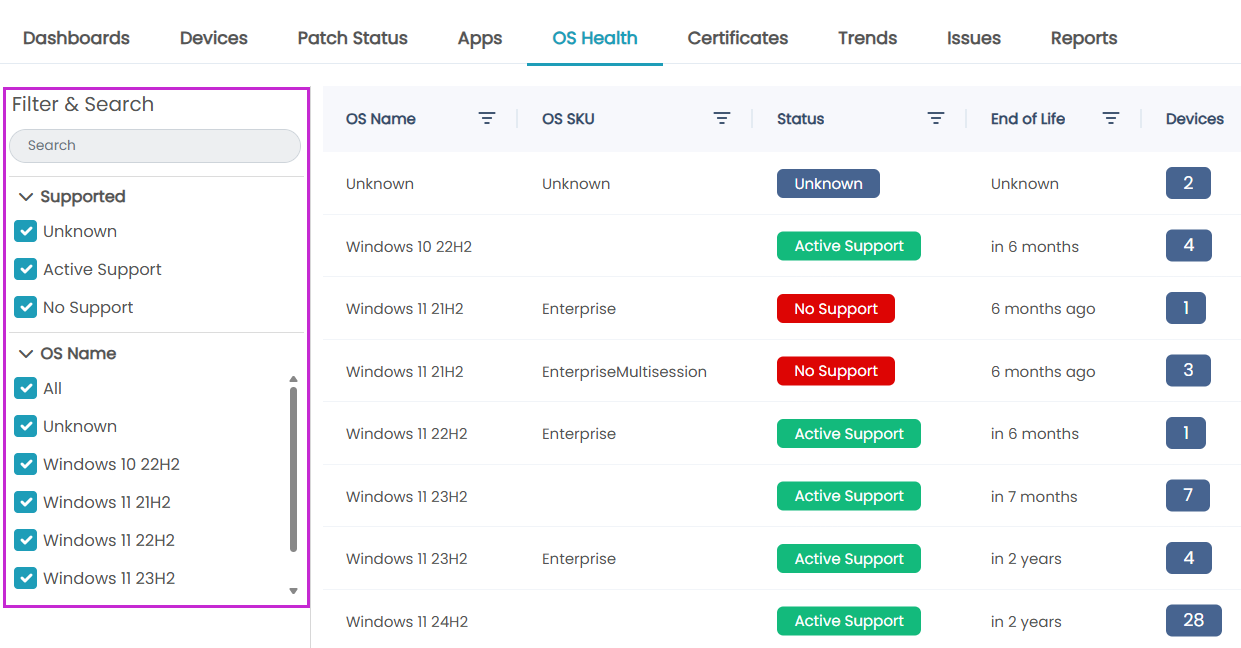Switch to the Patch Status tab
Viewport: 1241px width, 648px height.
[352, 38]
